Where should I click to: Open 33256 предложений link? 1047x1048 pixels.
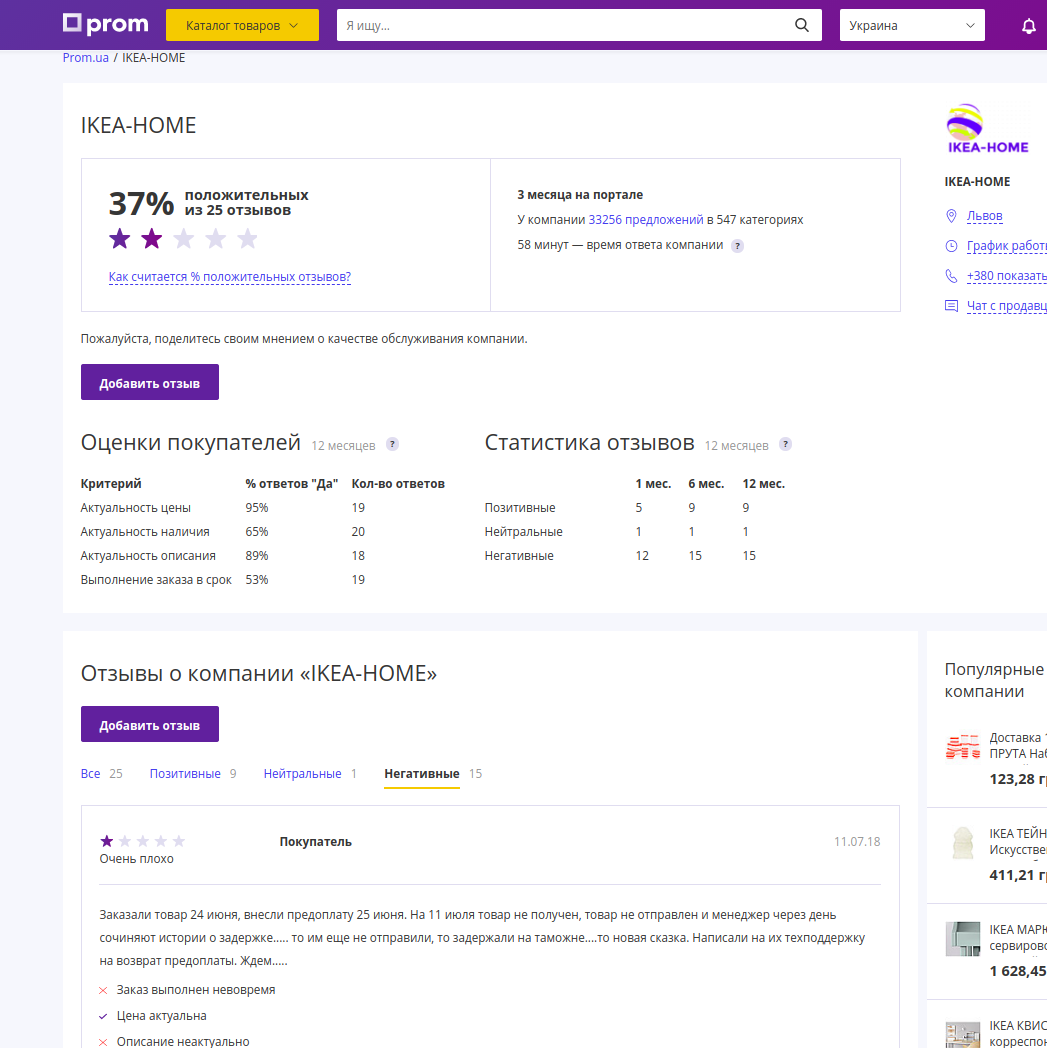click(645, 220)
